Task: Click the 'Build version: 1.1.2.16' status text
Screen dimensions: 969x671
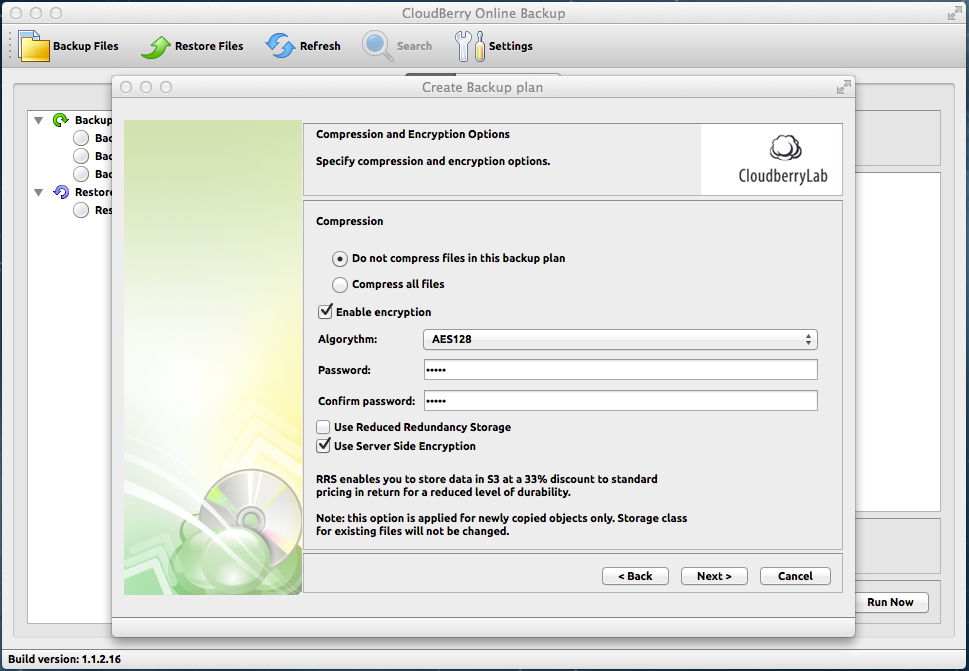Action: pos(64,659)
